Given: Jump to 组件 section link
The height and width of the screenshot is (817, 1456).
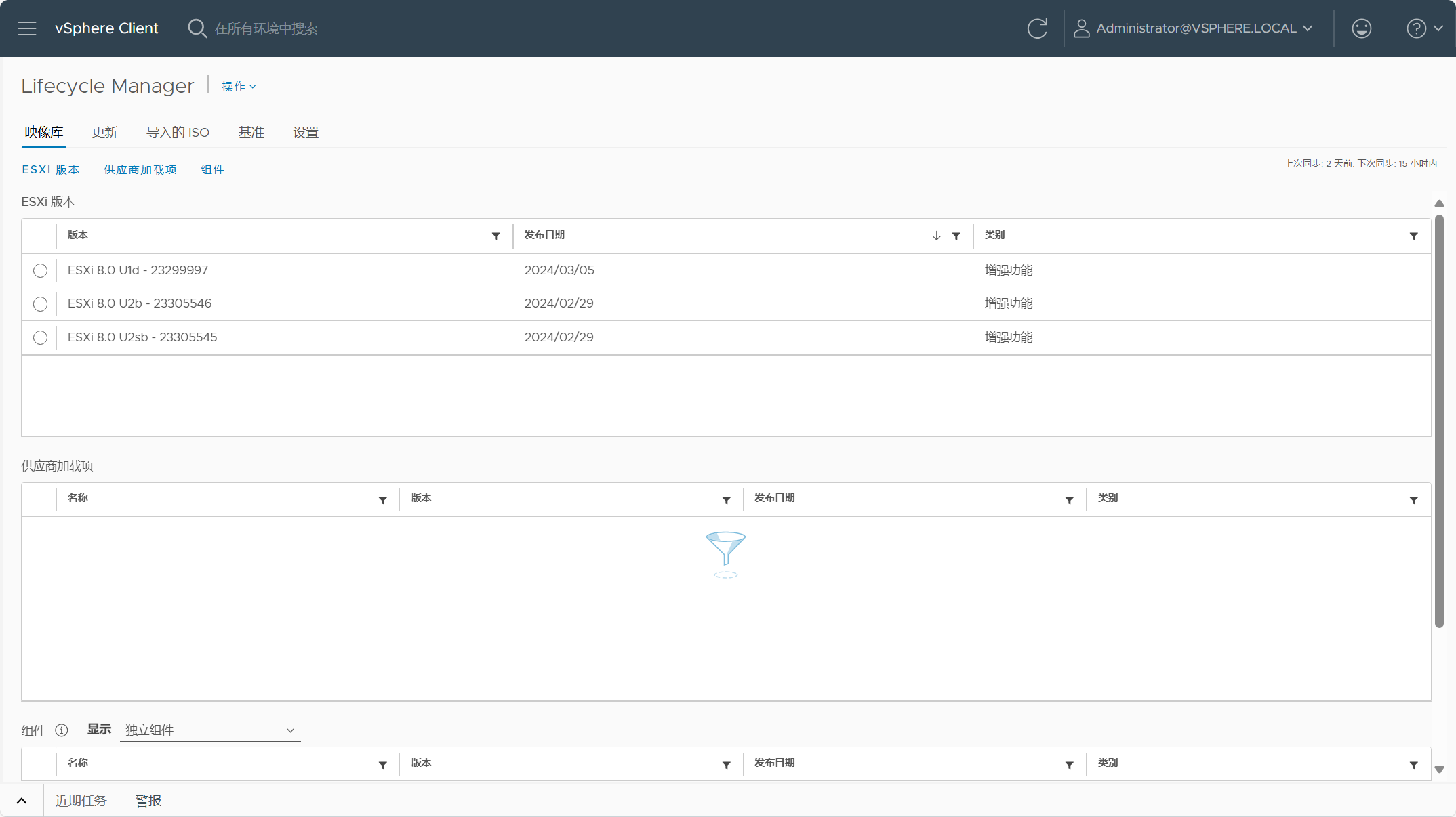Looking at the screenshot, I should 213,169.
